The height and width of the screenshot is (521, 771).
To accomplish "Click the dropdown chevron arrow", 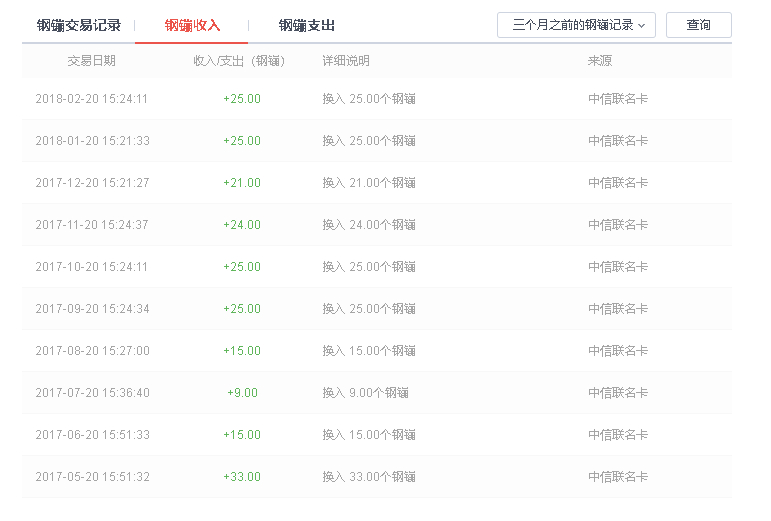I will click(641, 26).
